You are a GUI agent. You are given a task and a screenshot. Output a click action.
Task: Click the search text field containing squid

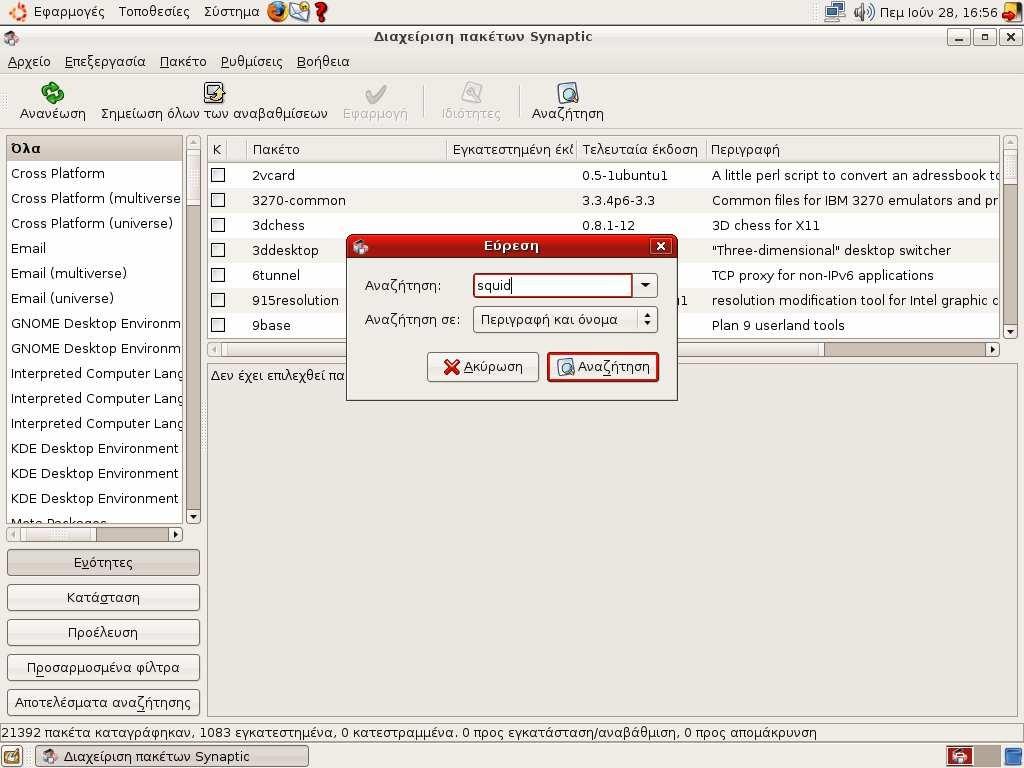point(552,285)
